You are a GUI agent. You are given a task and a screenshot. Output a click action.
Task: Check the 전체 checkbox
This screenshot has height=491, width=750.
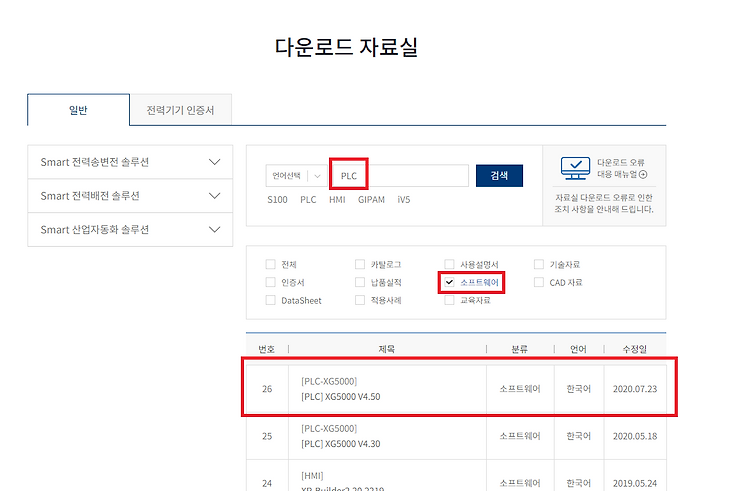pos(271,264)
